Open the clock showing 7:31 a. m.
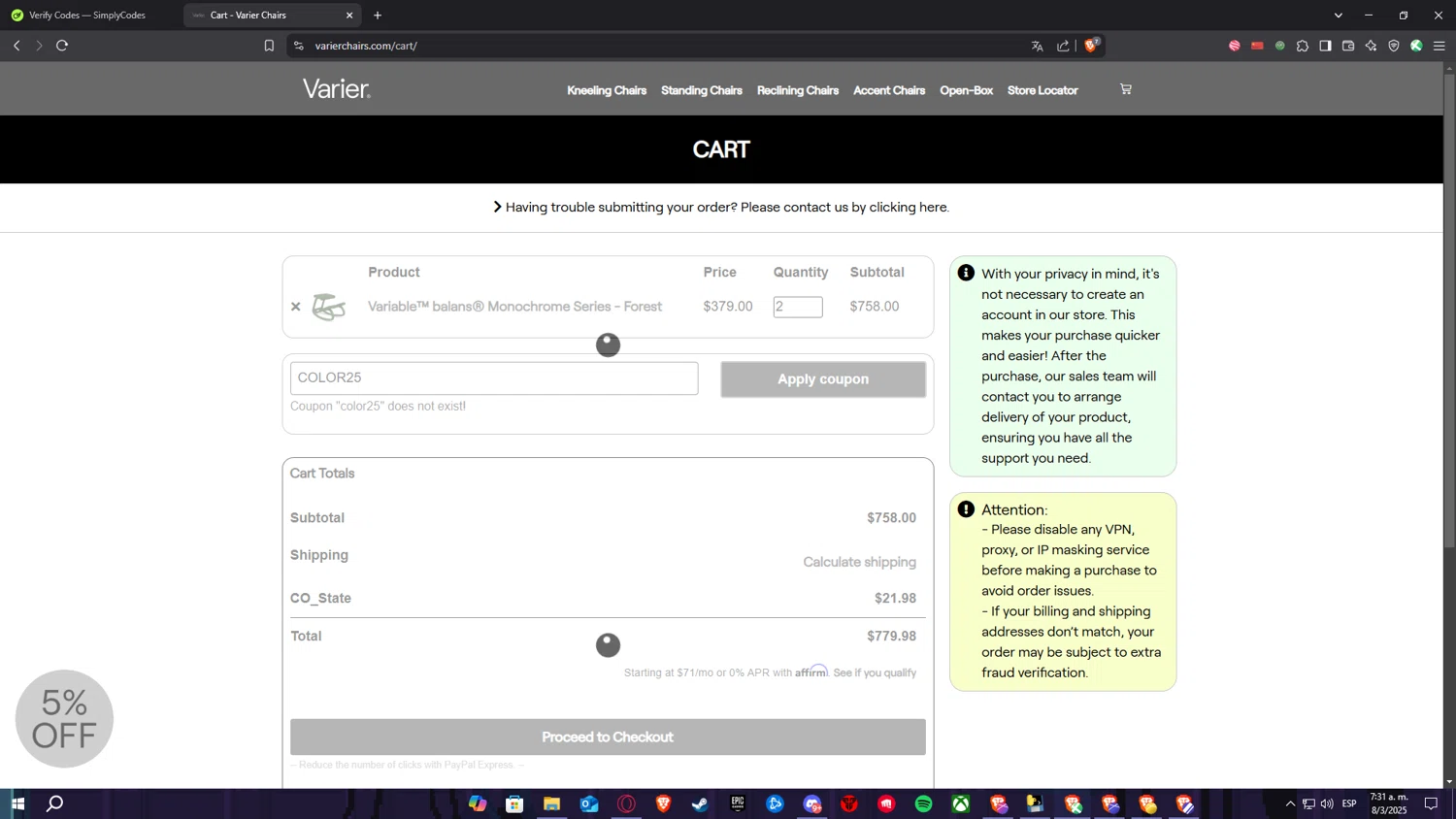Image resolution: width=1456 pixels, height=819 pixels. 1389,803
